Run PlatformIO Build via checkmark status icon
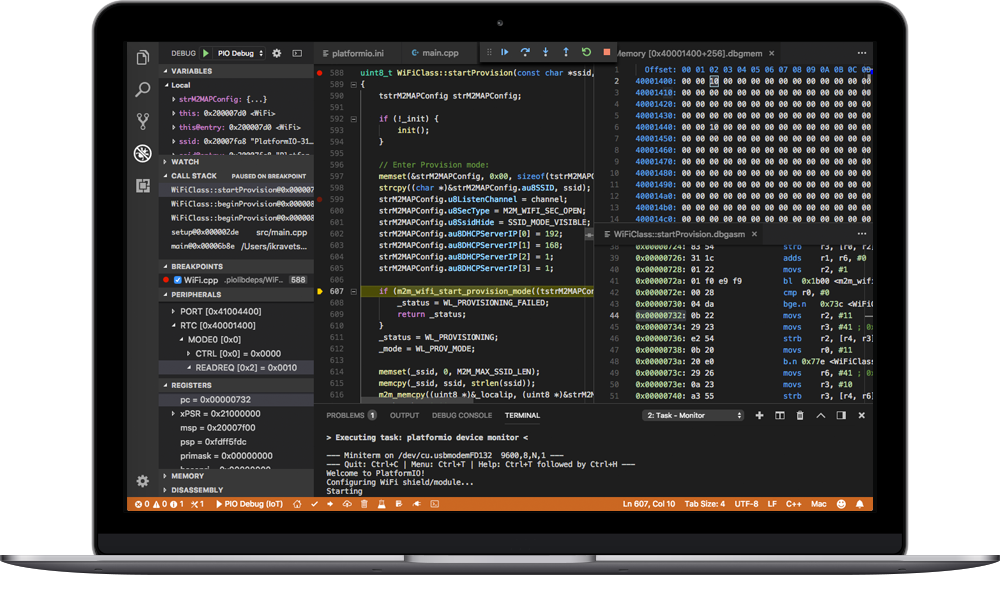 point(316,505)
